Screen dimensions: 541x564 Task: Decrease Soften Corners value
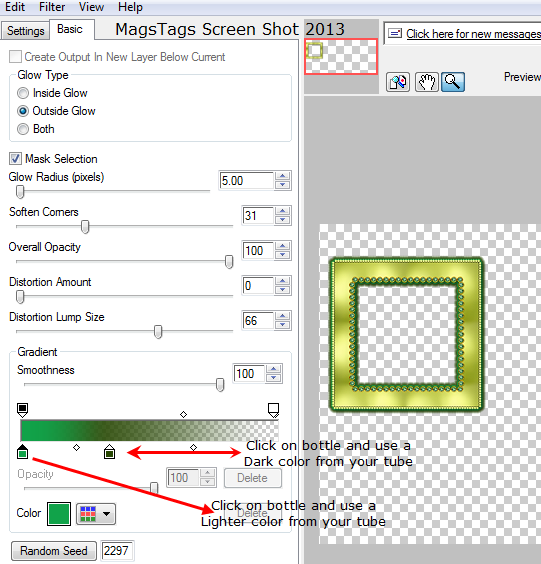click(283, 220)
